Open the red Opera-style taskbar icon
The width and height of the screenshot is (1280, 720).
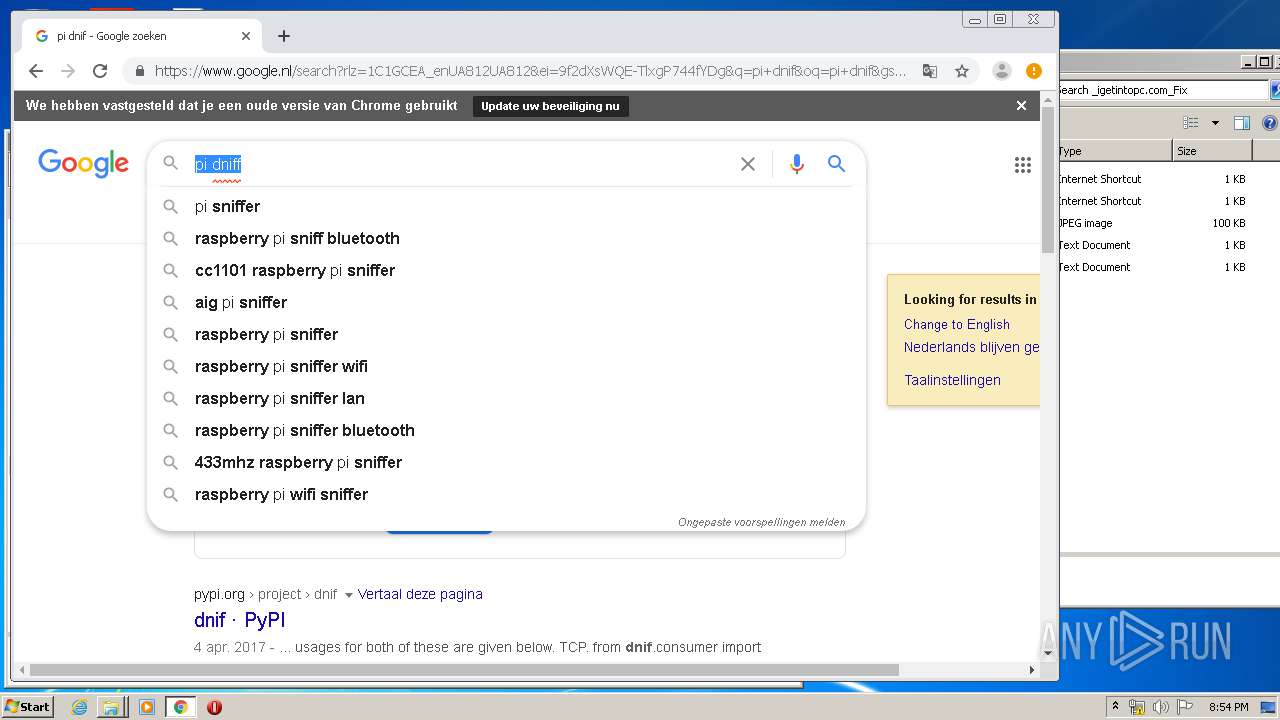click(x=214, y=707)
